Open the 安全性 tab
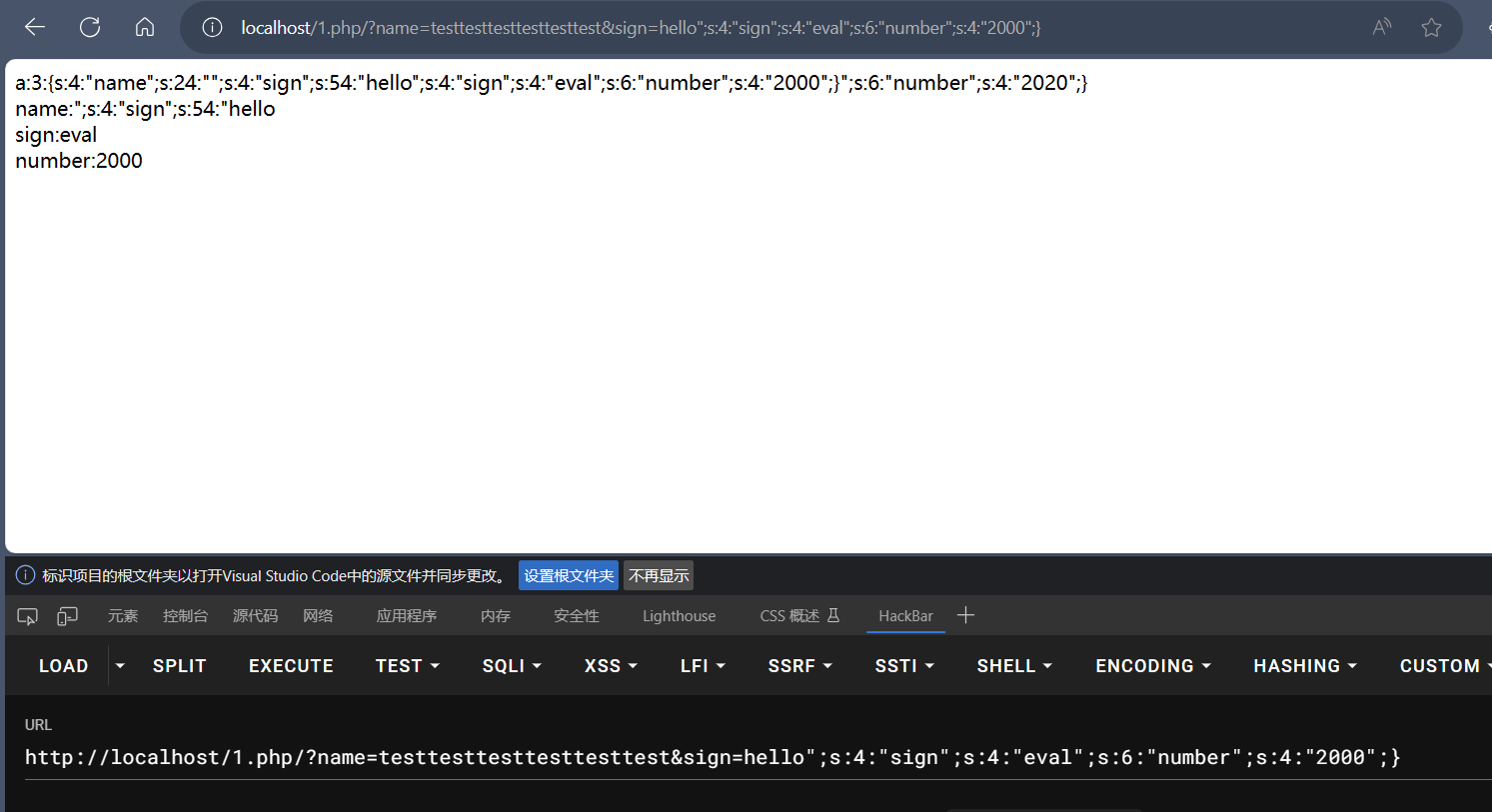 tap(577, 616)
